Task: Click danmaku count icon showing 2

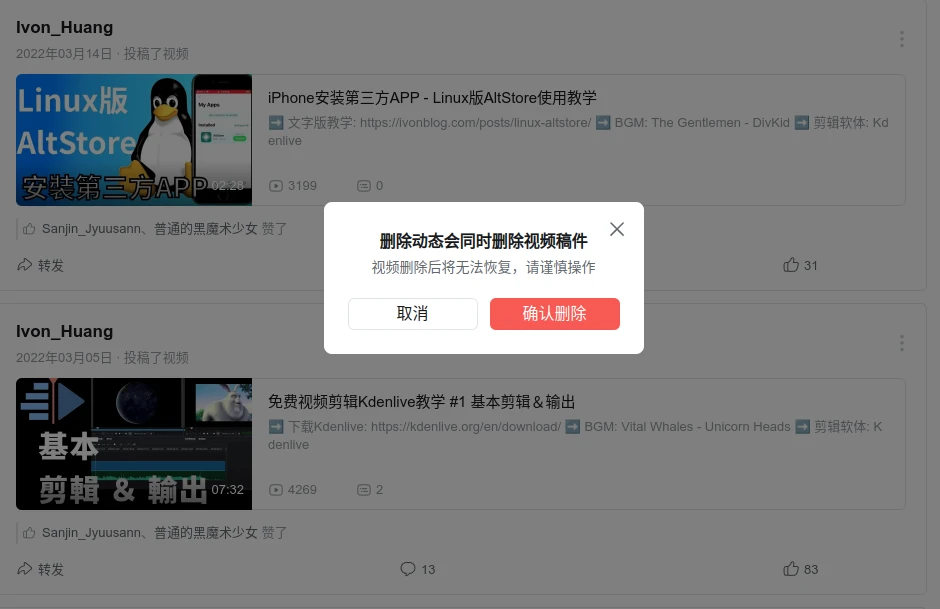Action: click(364, 490)
